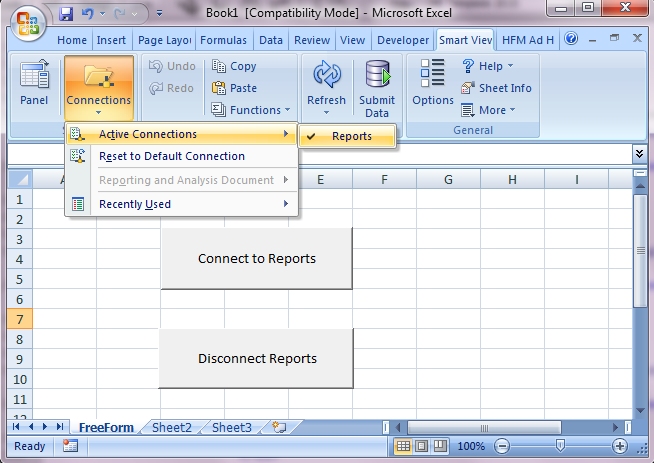This screenshot has width=654, height=463.
Task: Click the vertical scrollbar down arrow
Action: point(641,411)
